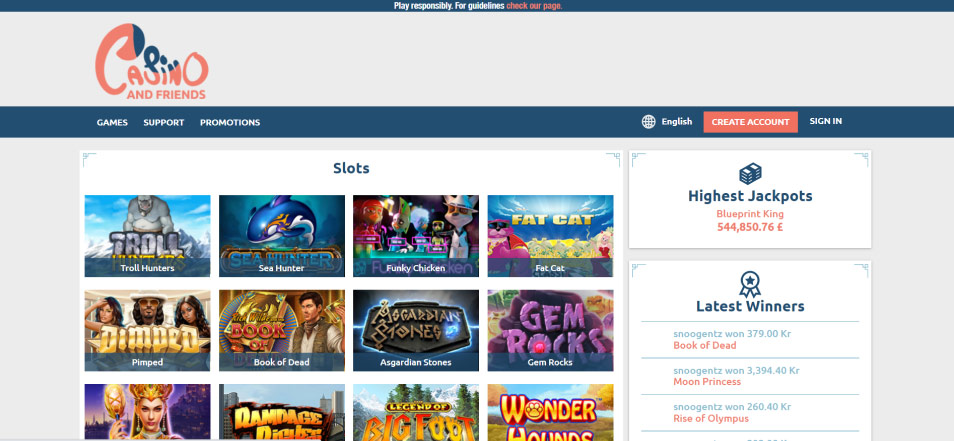The height and width of the screenshot is (441, 954).
Task: Click the Highest Jackpots heading
Action: (750, 196)
